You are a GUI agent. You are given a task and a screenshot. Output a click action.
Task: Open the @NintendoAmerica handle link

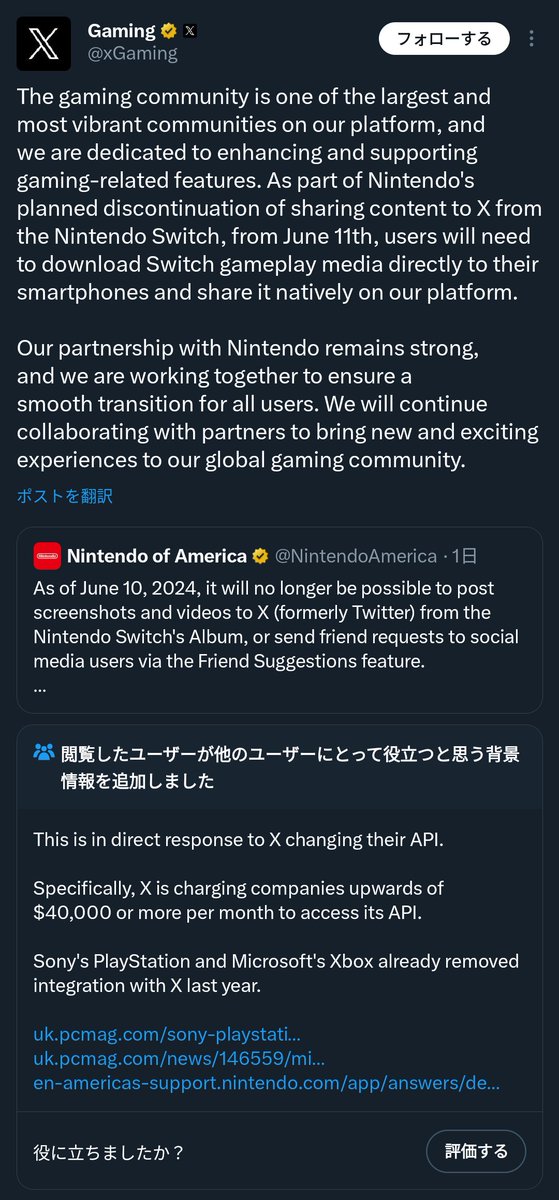[x=355, y=555]
